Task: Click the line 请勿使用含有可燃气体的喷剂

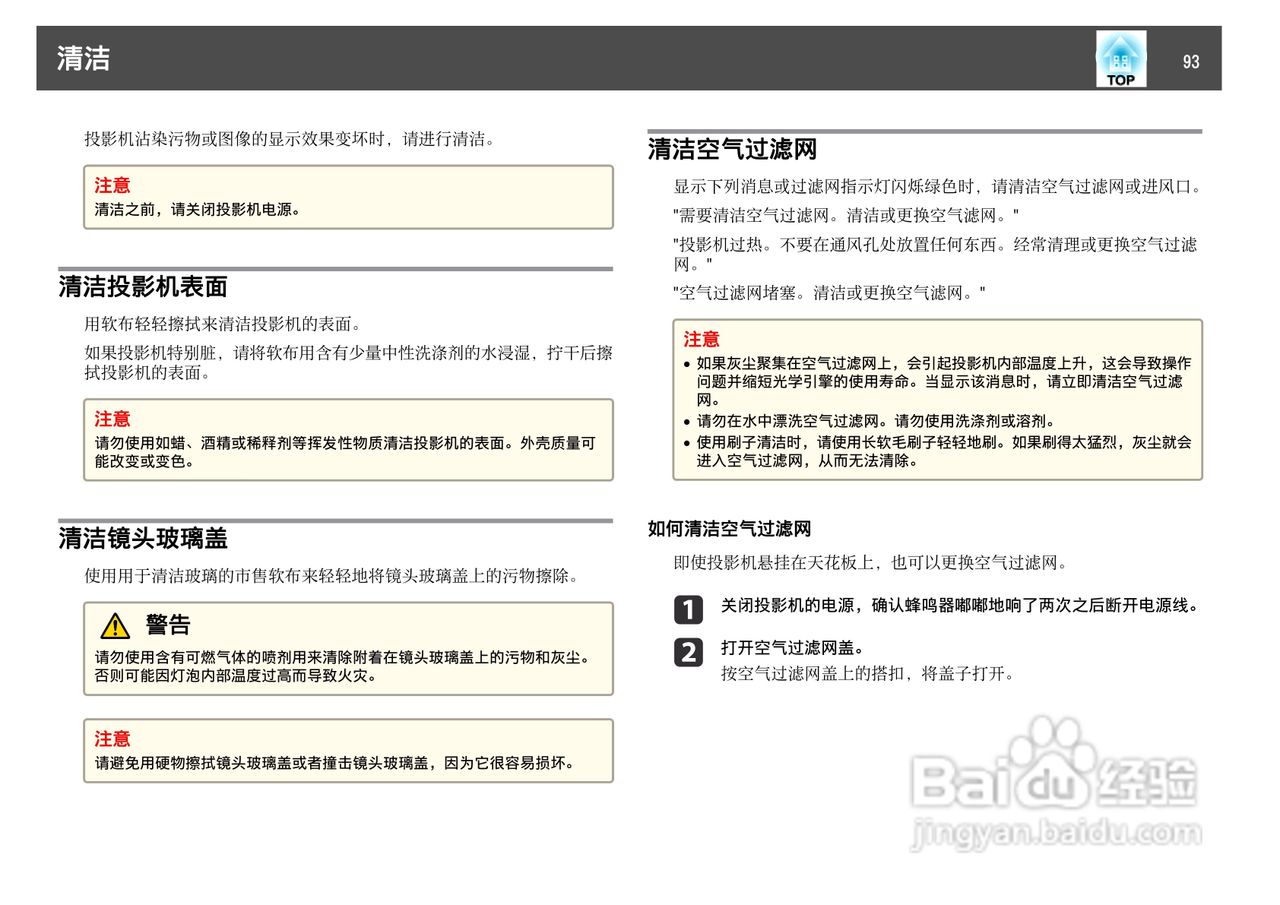Action: [x=344, y=666]
